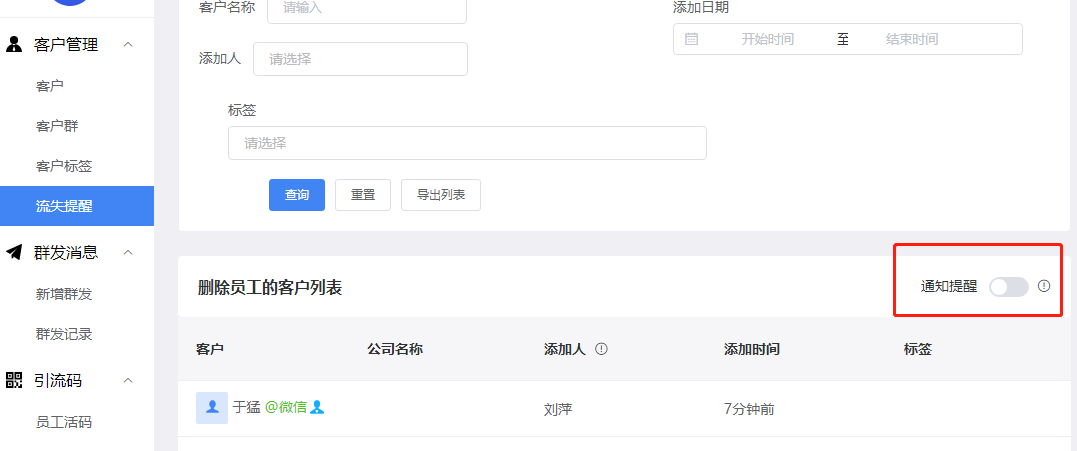Click the 结束时间 date field
1077x451 pixels.
click(911, 39)
